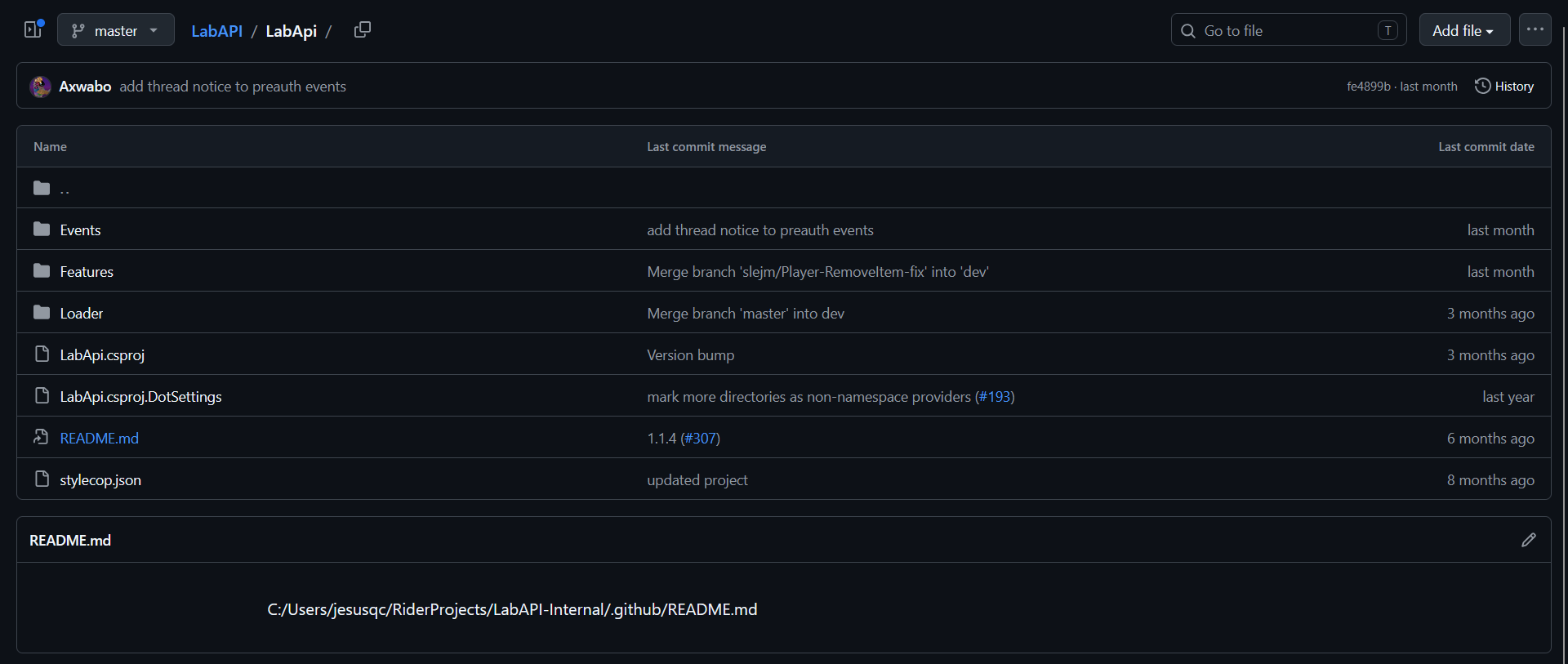Click the LabApi breadcrumb folder name
Image resolution: width=1568 pixels, height=664 pixels.
[292, 31]
